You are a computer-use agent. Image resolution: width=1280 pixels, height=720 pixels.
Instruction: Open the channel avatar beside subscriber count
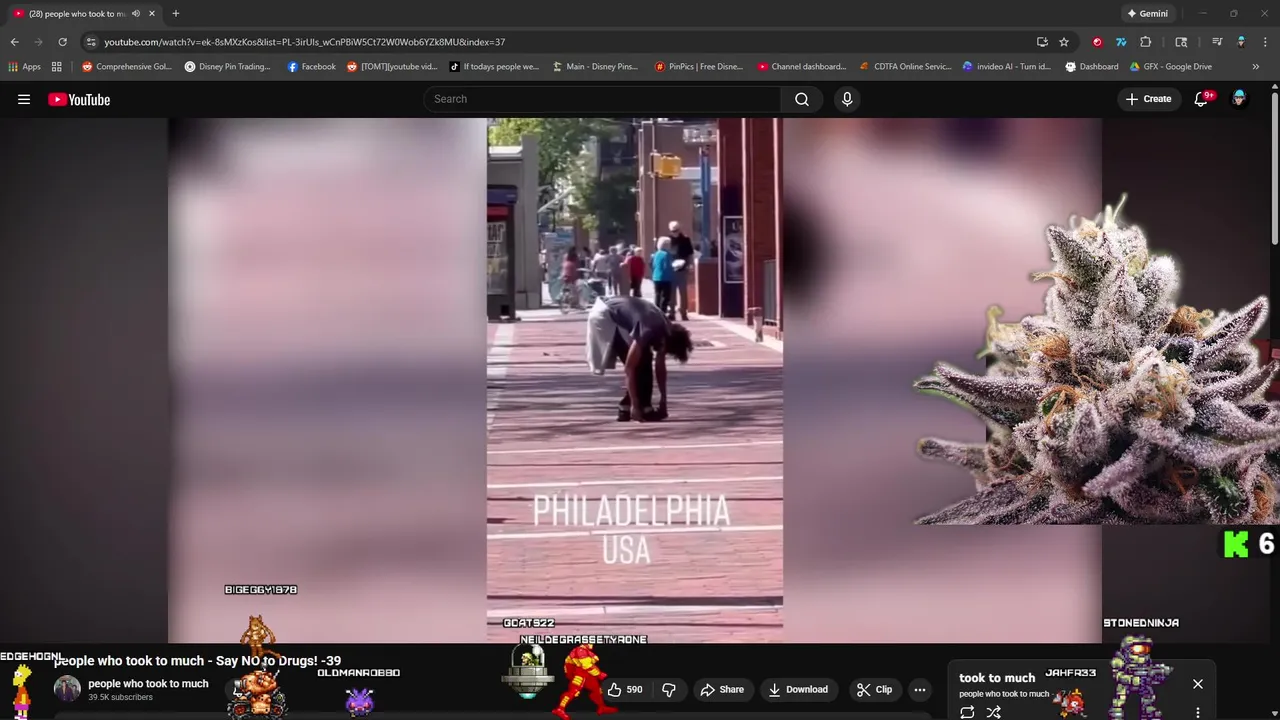click(x=67, y=689)
